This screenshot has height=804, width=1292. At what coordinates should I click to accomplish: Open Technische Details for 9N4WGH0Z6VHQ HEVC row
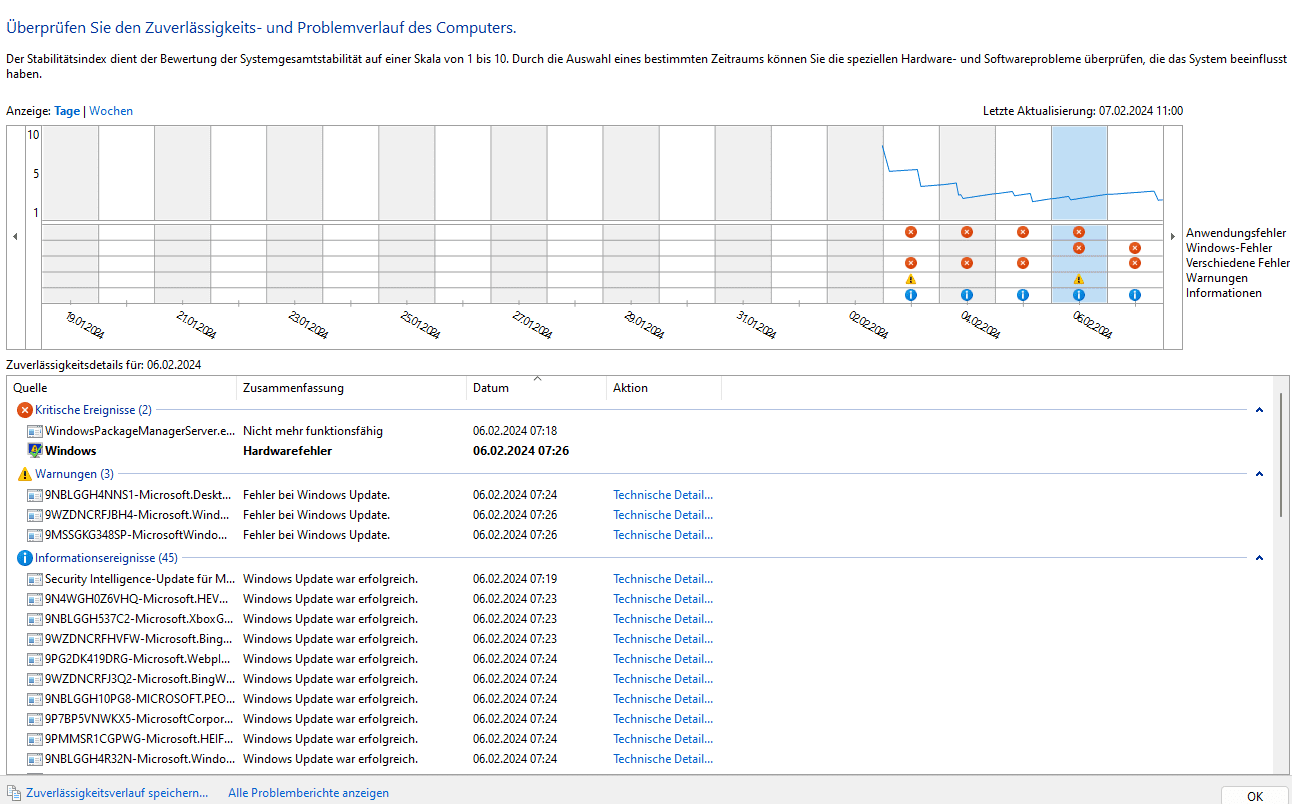(x=663, y=599)
